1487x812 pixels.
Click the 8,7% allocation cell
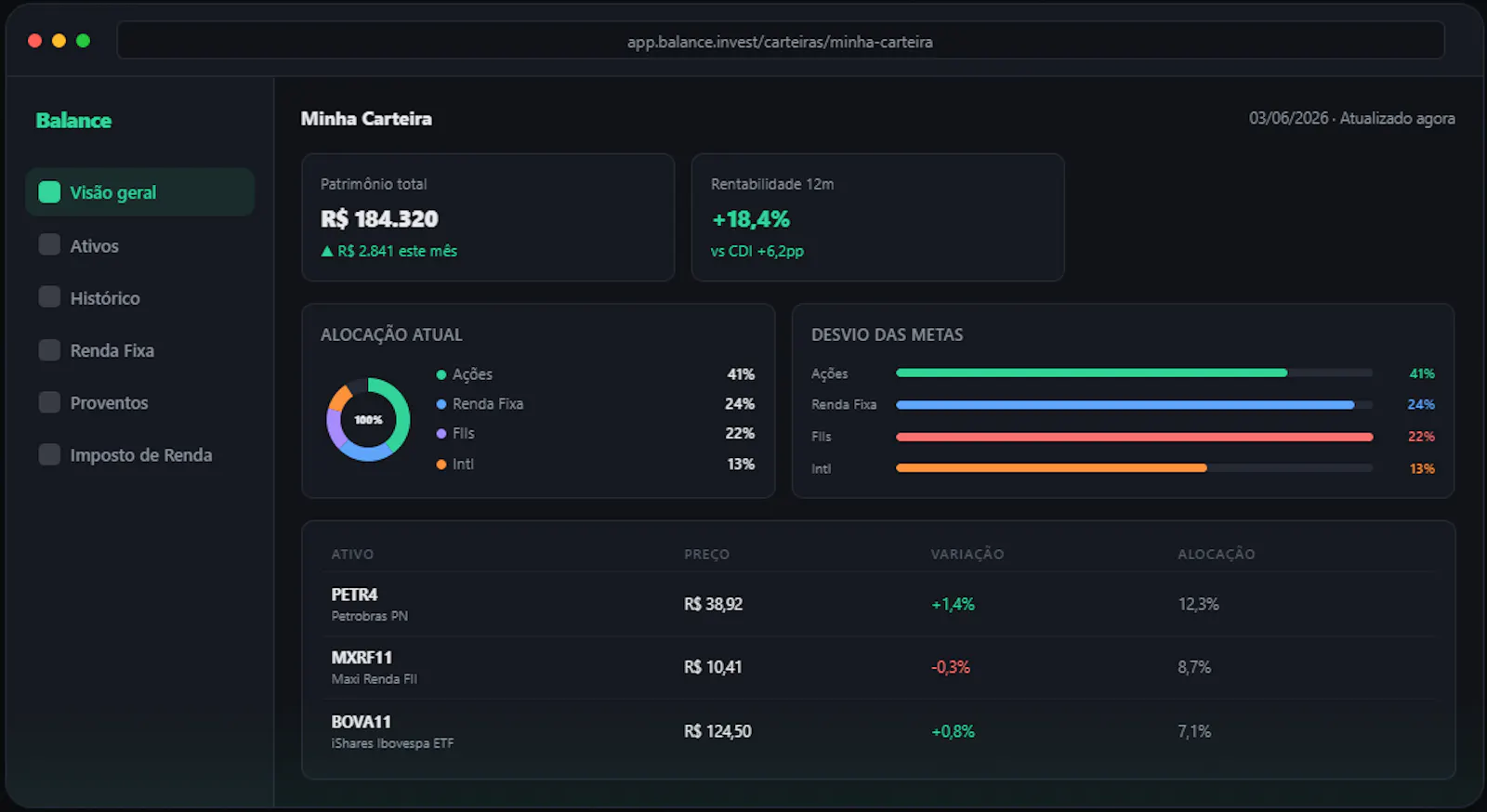tap(1194, 667)
